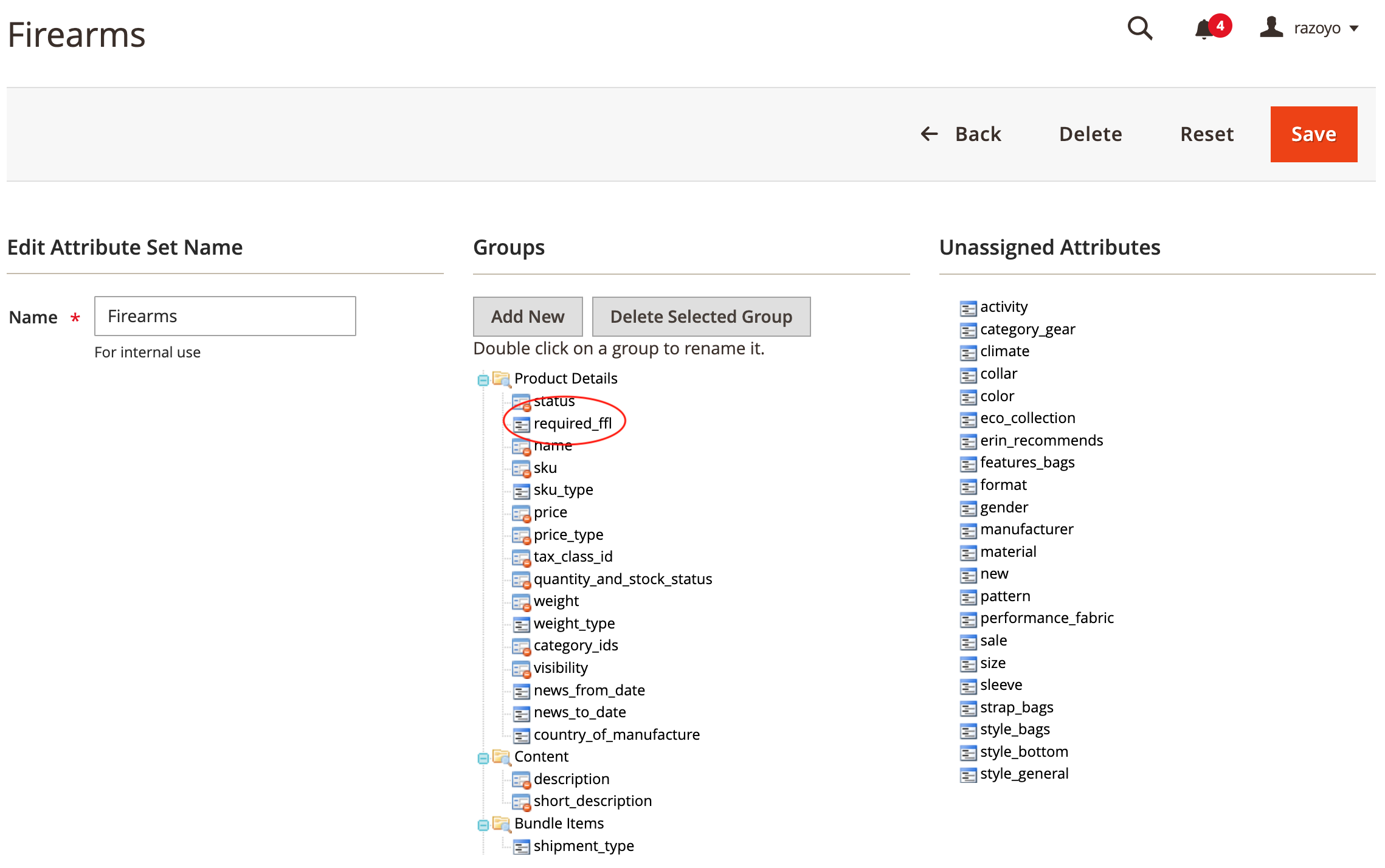Select the sku_type attribute in tree
Image resolution: width=1385 pixels, height=868 pixels.
click(x=563, y=490)
